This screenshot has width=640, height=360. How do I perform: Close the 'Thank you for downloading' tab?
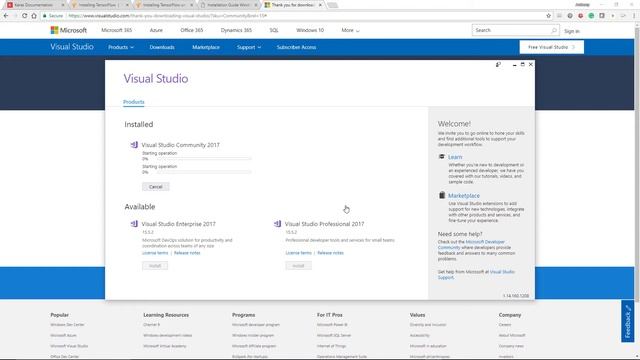tap(320, 5)
